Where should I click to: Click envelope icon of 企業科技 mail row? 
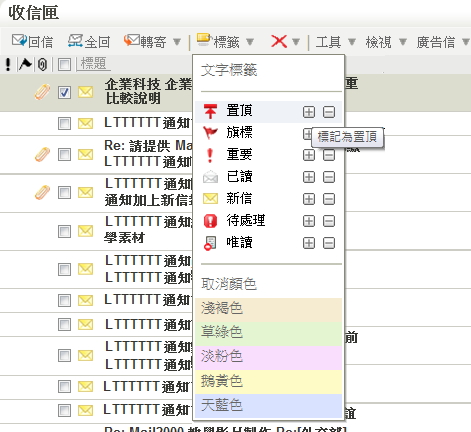click(x=86, y=92)
